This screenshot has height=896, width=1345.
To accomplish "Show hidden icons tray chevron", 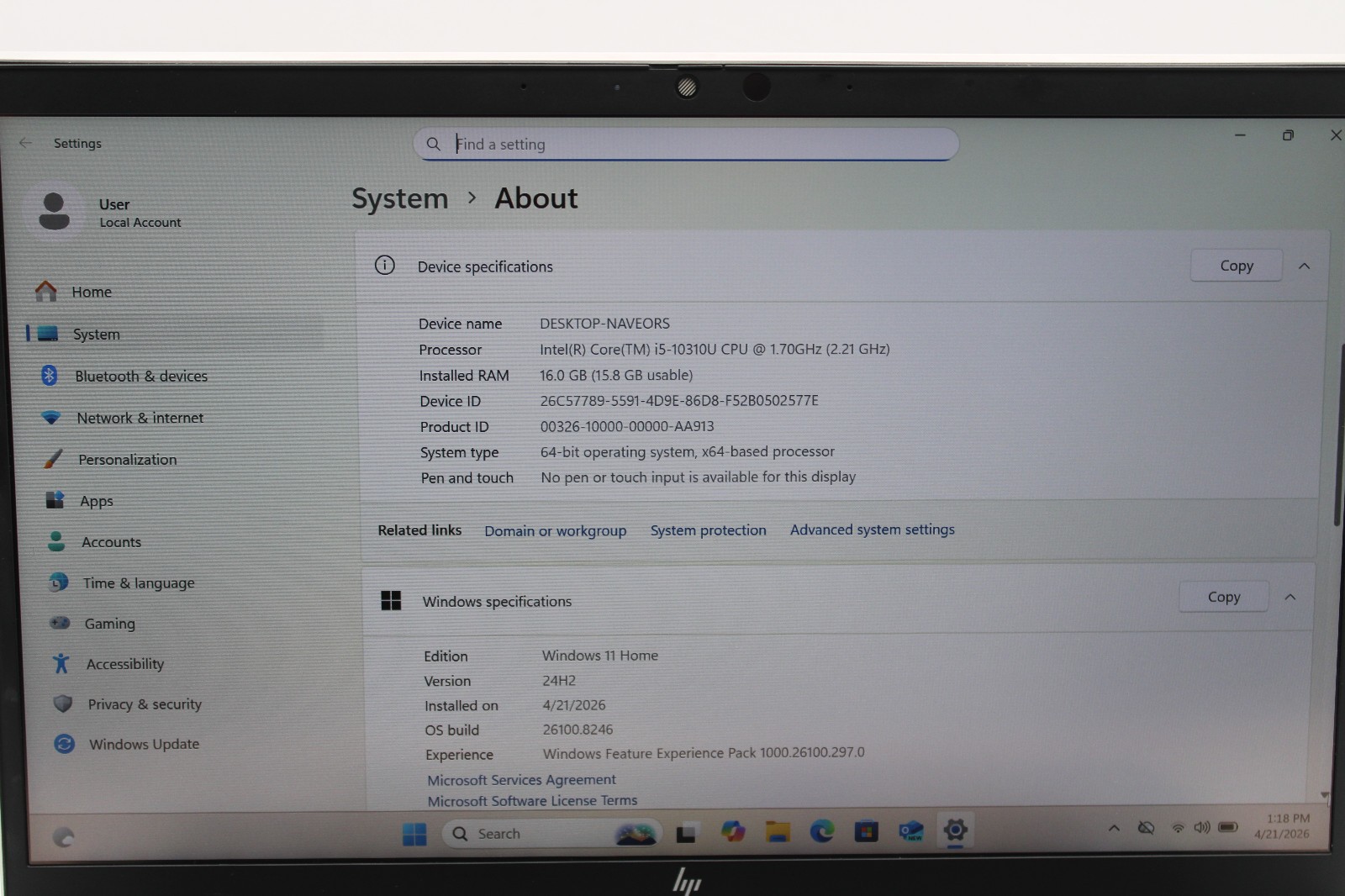I will coord(1114,828).
